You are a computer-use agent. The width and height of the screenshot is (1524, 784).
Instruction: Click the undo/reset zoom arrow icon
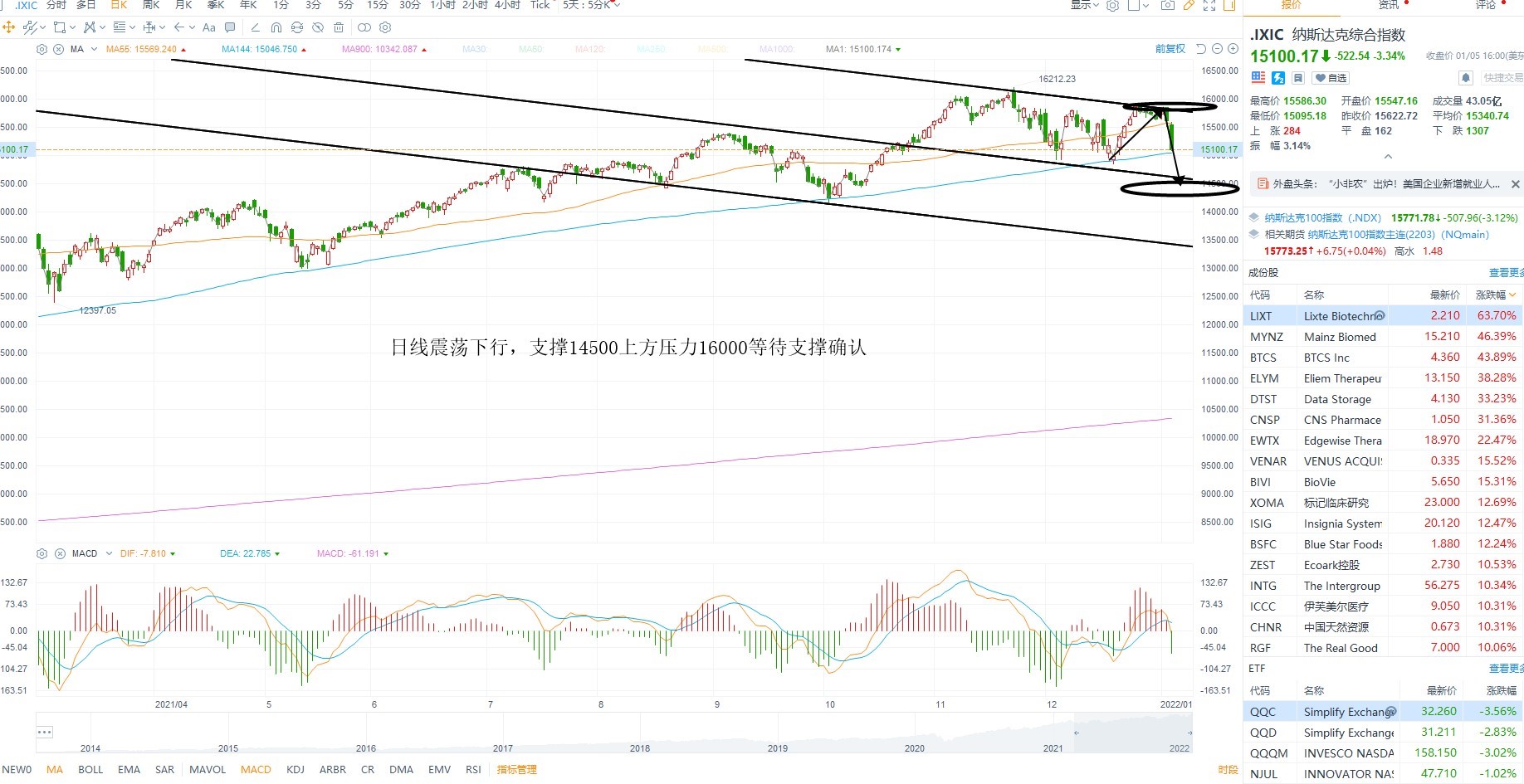coord(1201,49)
